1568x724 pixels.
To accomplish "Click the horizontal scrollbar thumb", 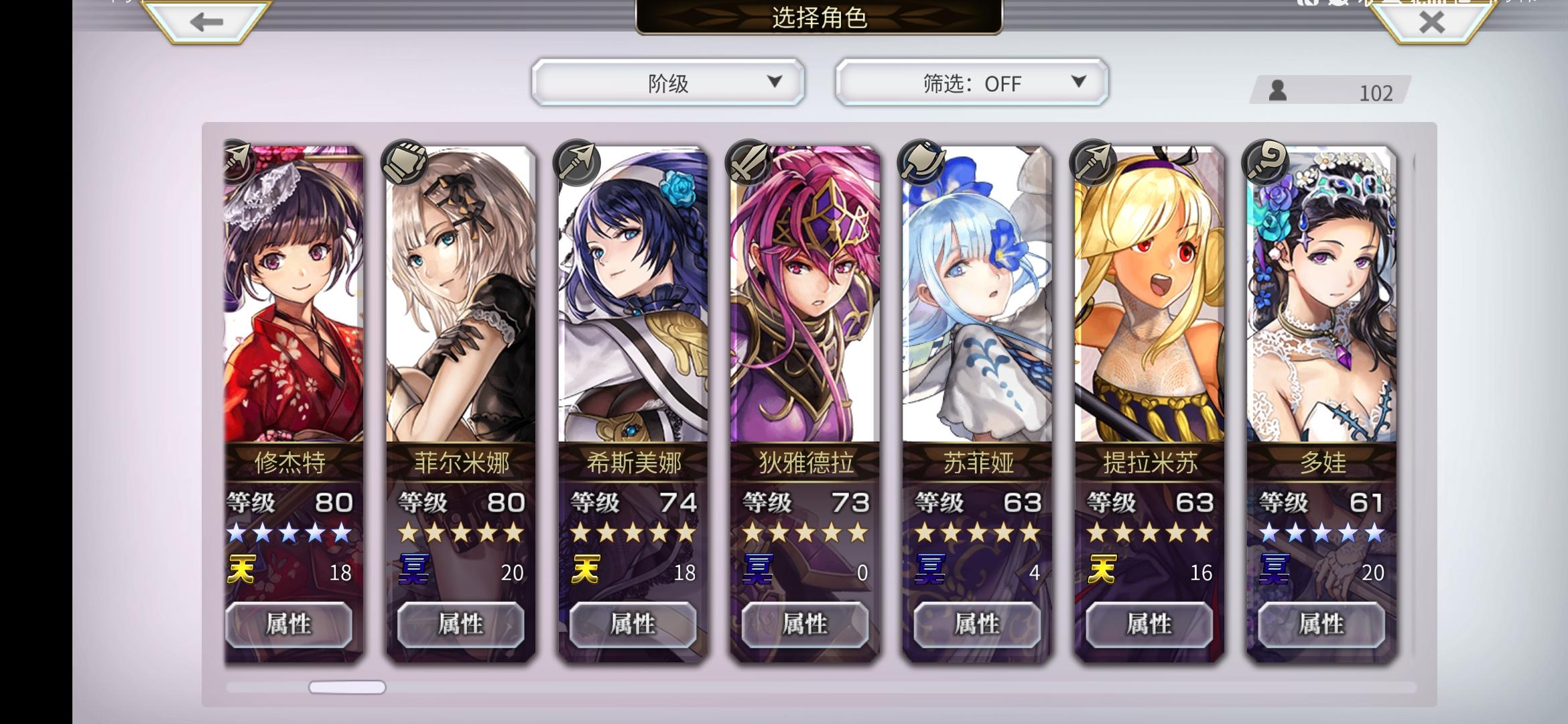I will point(347,687).
